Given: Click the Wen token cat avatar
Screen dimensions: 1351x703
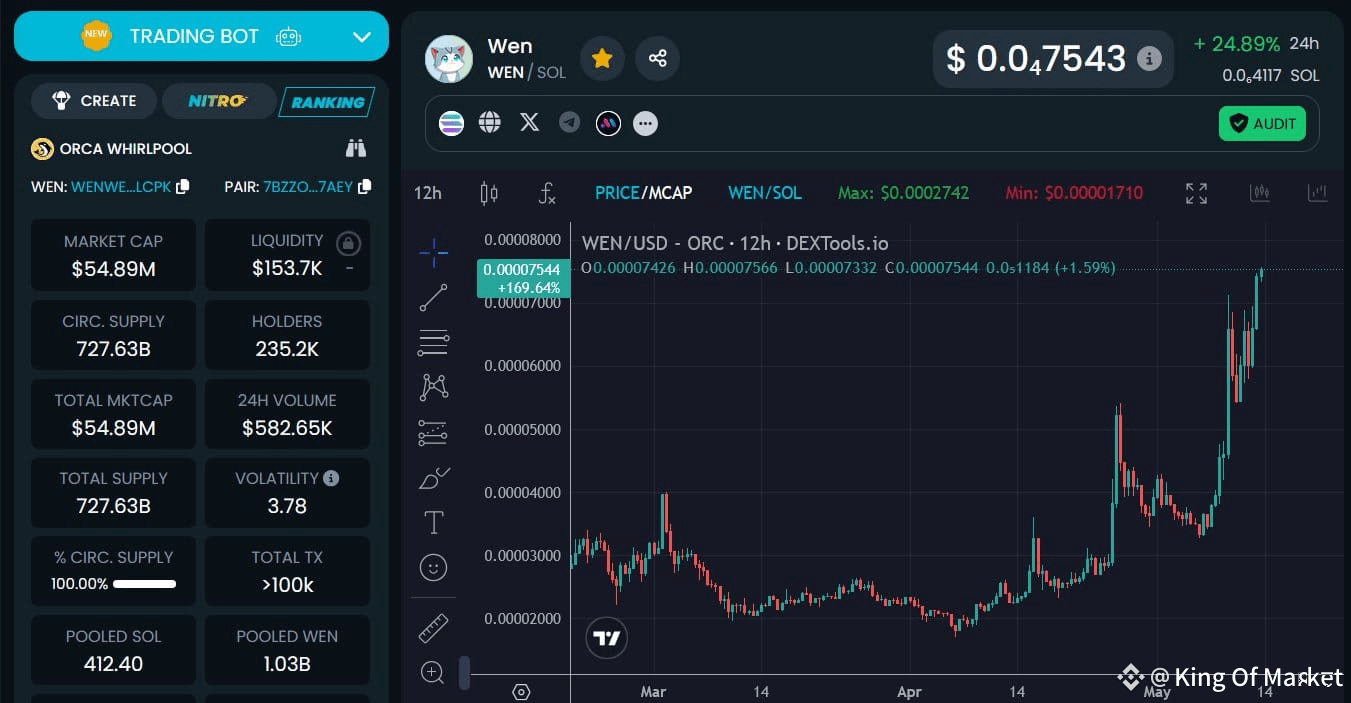Looking at the screenshot, I should 449,59.
